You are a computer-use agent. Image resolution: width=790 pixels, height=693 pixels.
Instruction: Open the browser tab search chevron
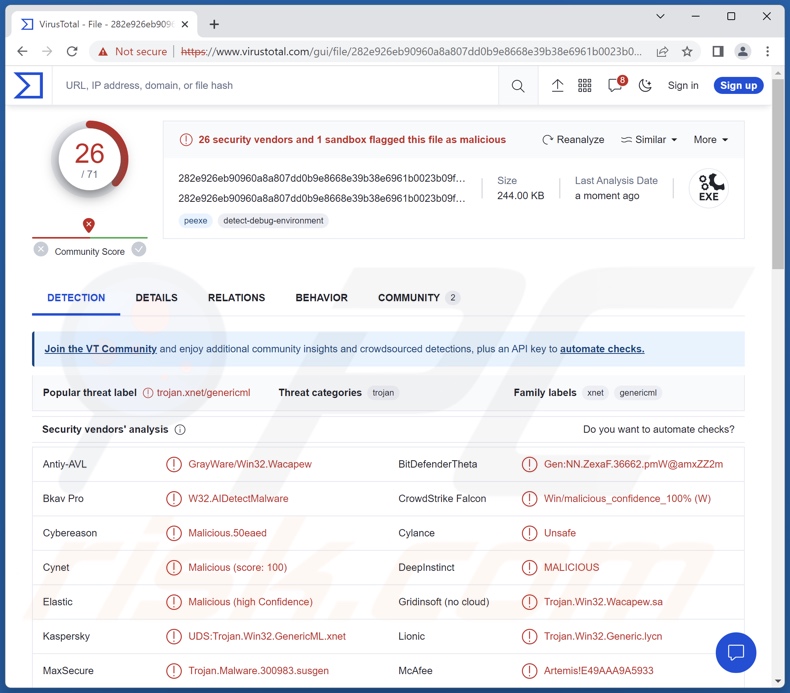[660, 17]
